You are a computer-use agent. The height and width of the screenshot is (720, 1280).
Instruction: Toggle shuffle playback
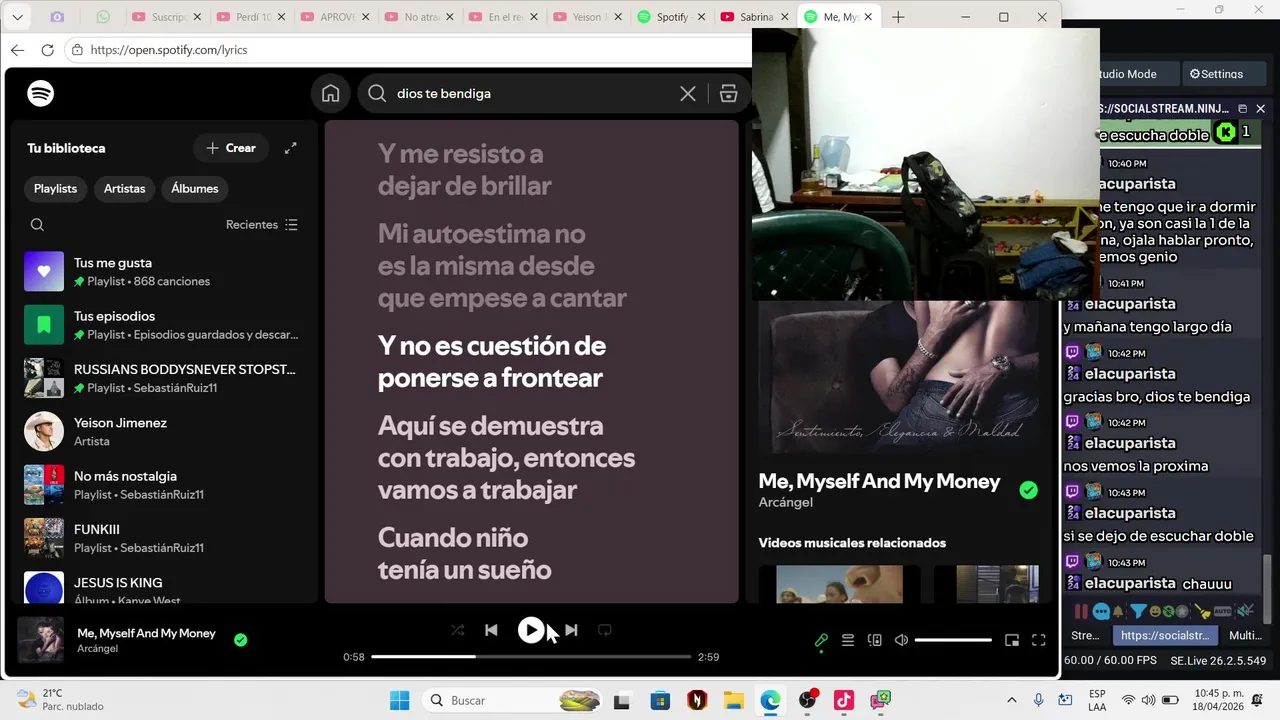coord(457,630)
